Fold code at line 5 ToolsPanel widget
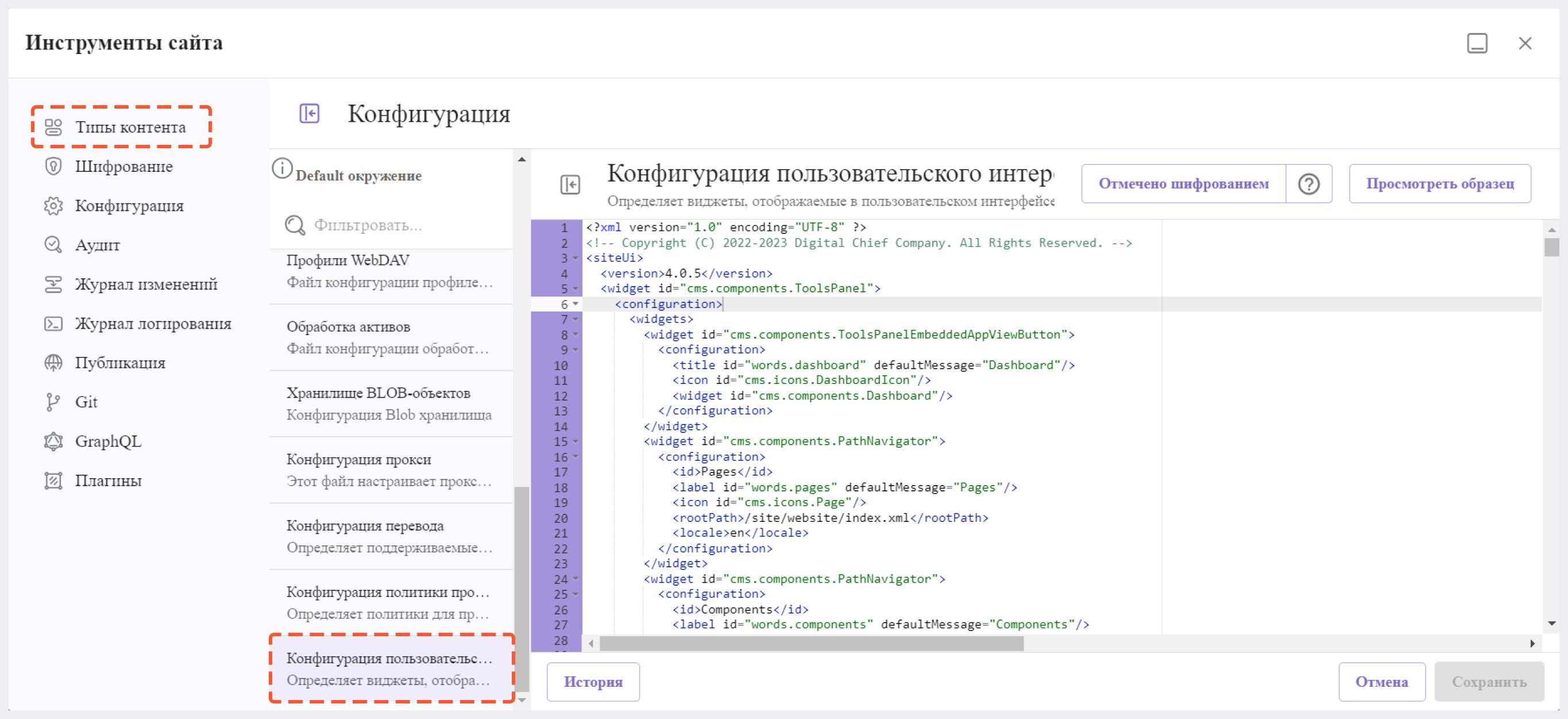This screenshot has height=719, width=1568. point(575,289)
